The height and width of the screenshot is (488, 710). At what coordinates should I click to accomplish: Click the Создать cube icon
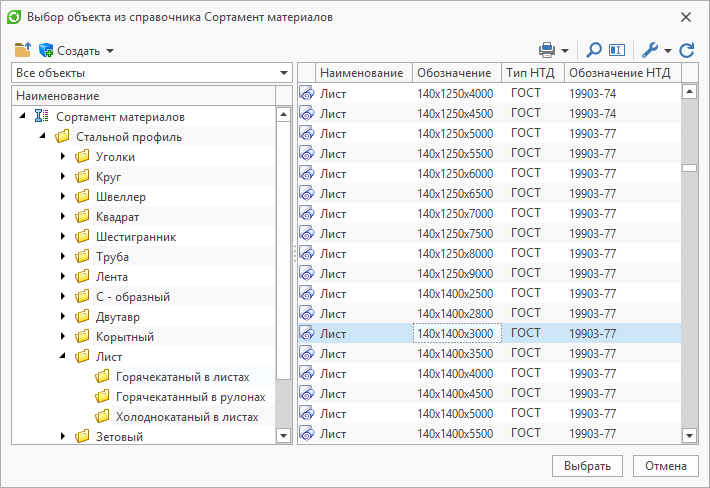(46, 50)
